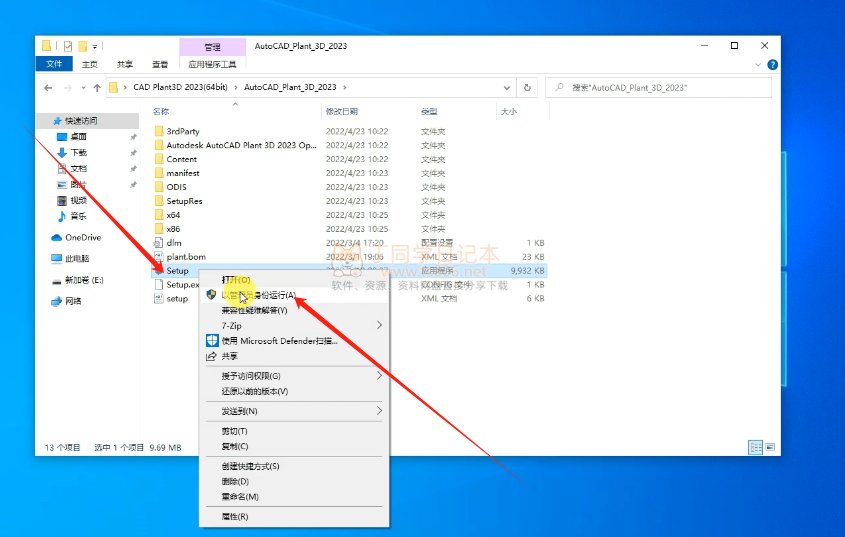Switch to large icons view layout icon

(x=770, y=448)
